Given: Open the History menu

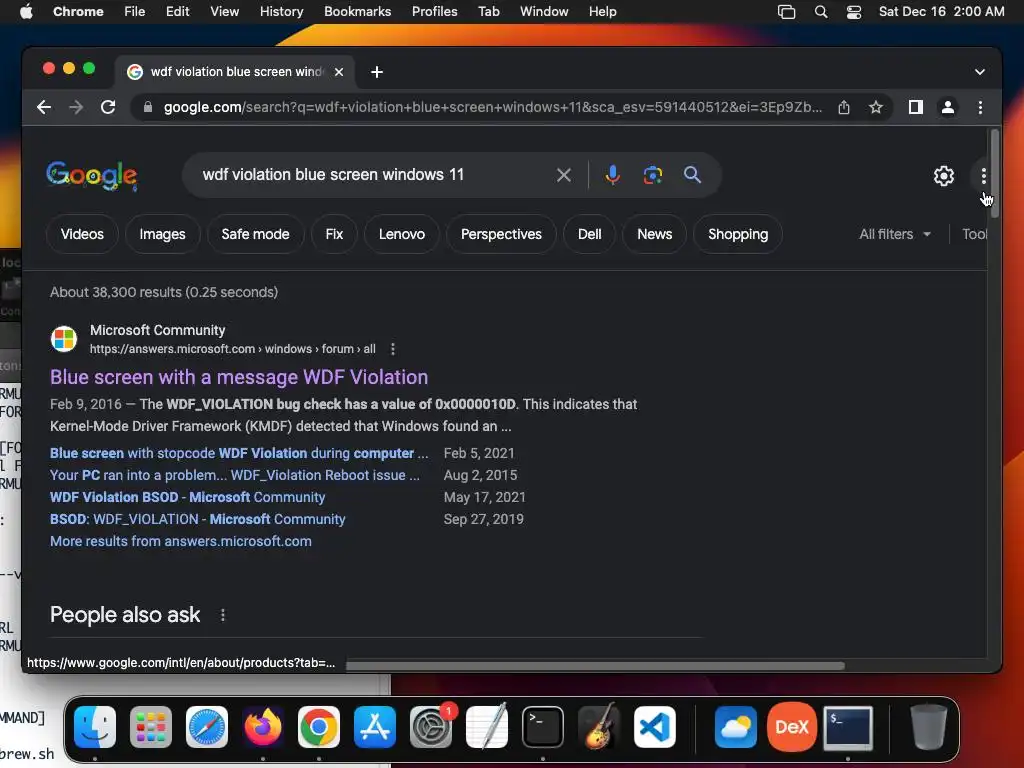Looking at the screenshot, I should pos(281,12).
